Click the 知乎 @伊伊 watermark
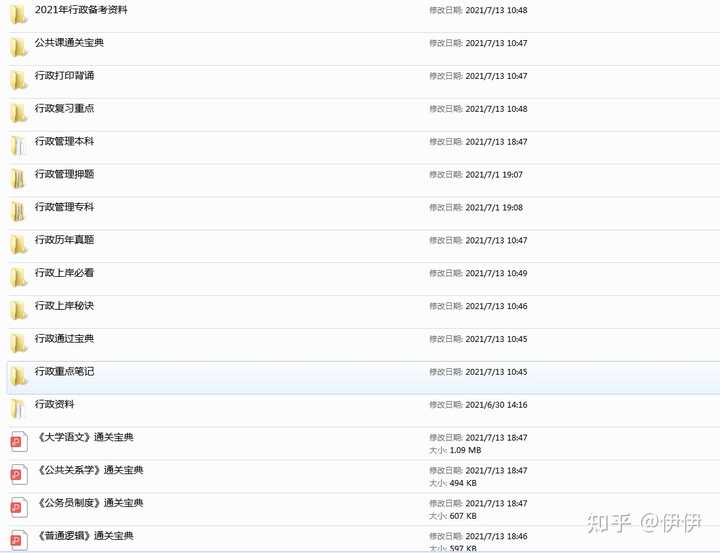The width and height of the screenshot is (720, 553). (x=644, y=523)
